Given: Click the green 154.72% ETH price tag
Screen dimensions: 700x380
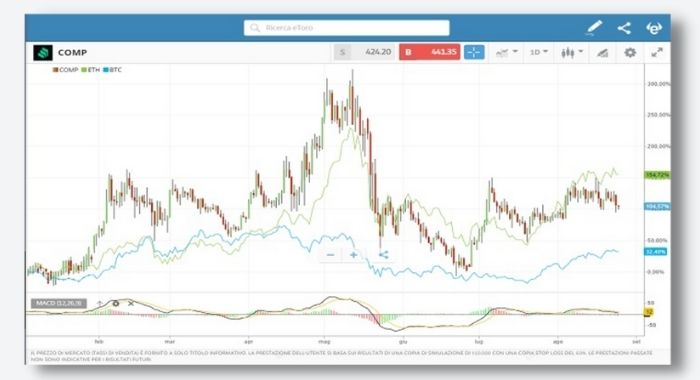Looking at the screenshot, I should (x=658, y=175).
